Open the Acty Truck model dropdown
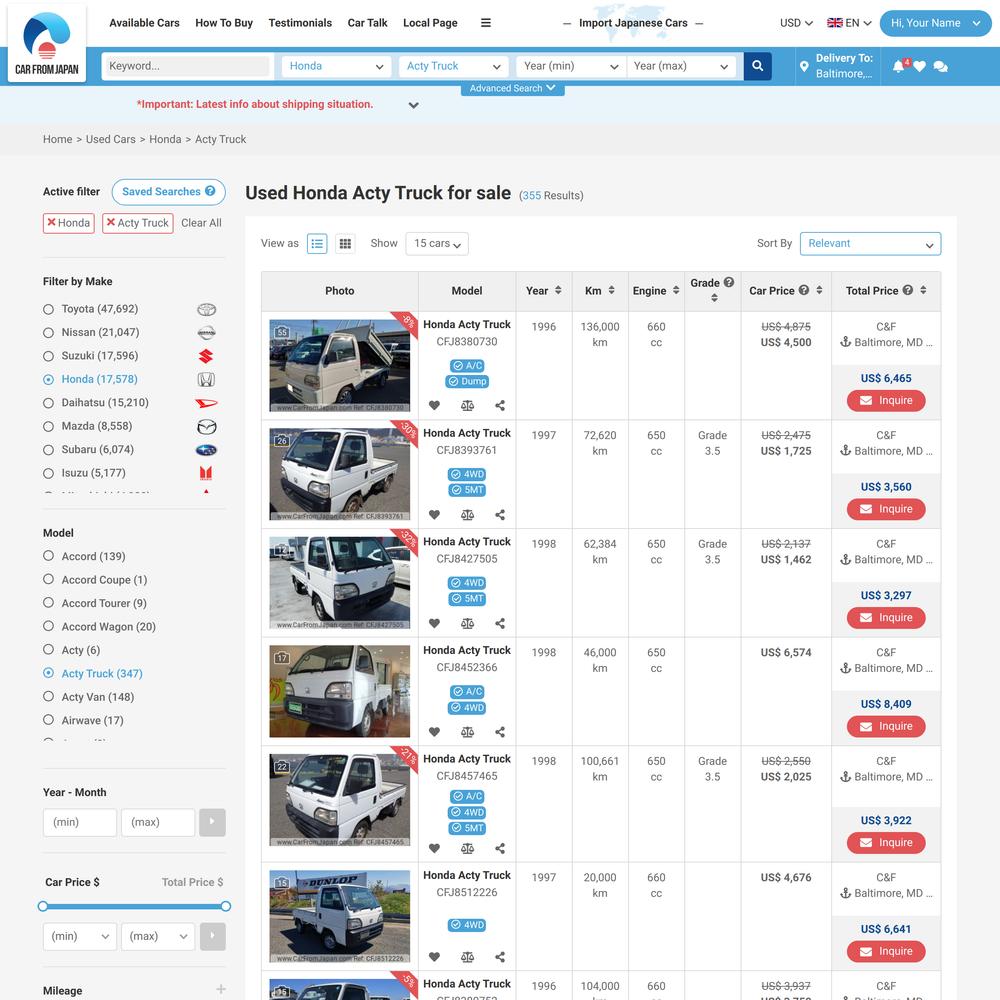1000x1000 pixels. (x=453, y=66)
